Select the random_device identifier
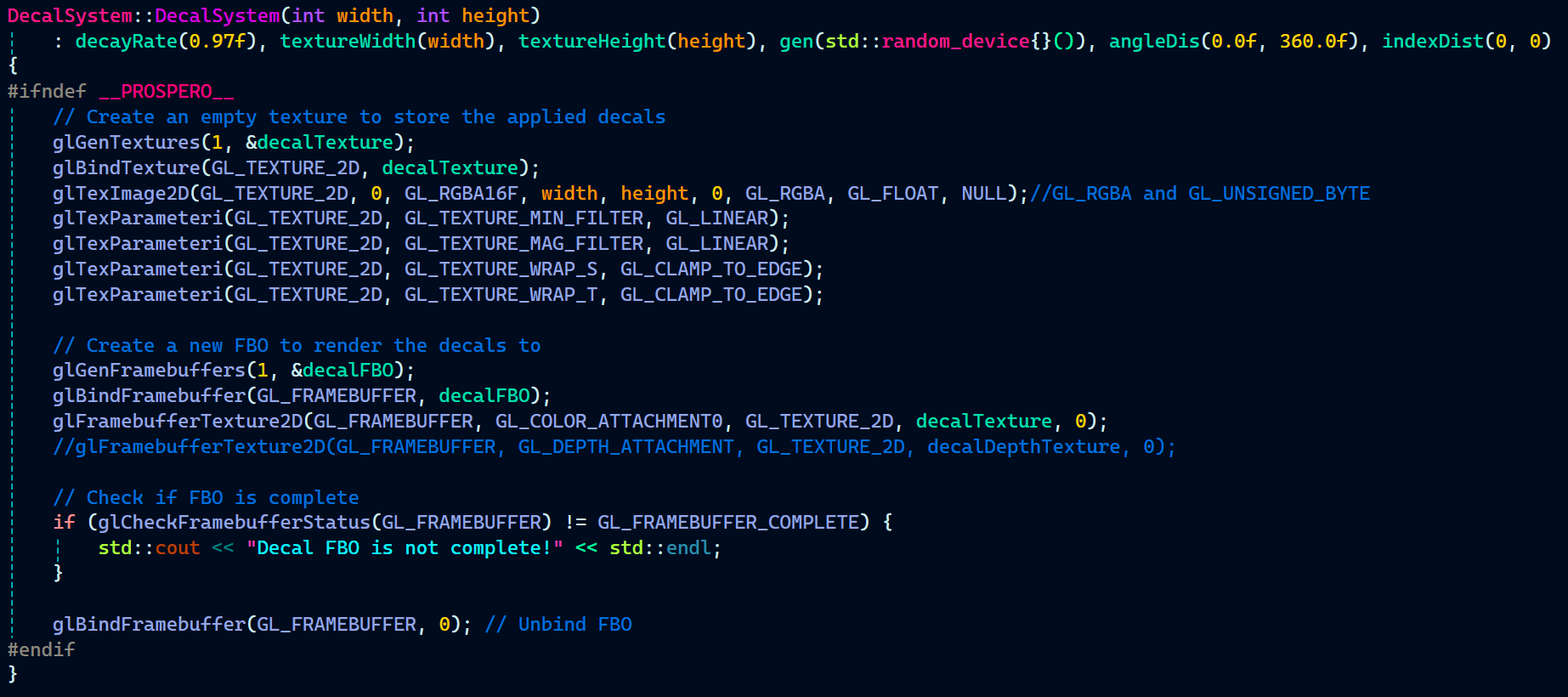The width and height of the screenshot is (1568, 697). point(955,41)
